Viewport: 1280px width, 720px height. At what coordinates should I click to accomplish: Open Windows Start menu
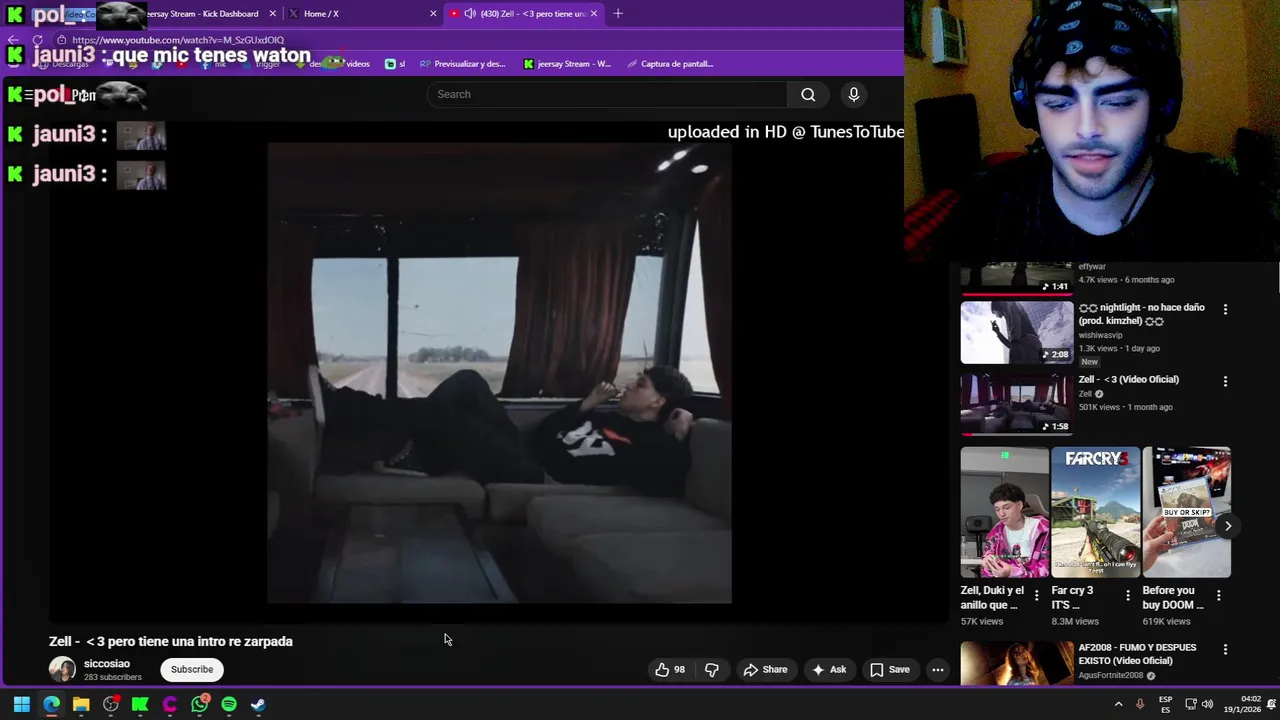[x=21, y=704]
